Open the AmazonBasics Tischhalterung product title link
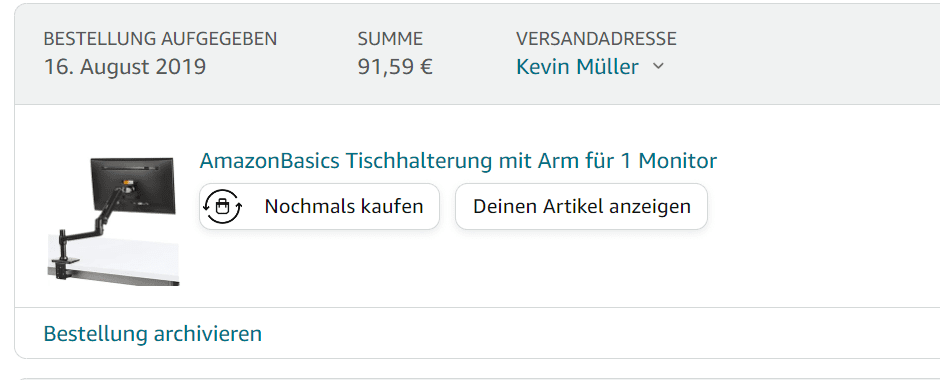Image resolution: width=940 pixels, height=380 pixels. coord(458,161)
